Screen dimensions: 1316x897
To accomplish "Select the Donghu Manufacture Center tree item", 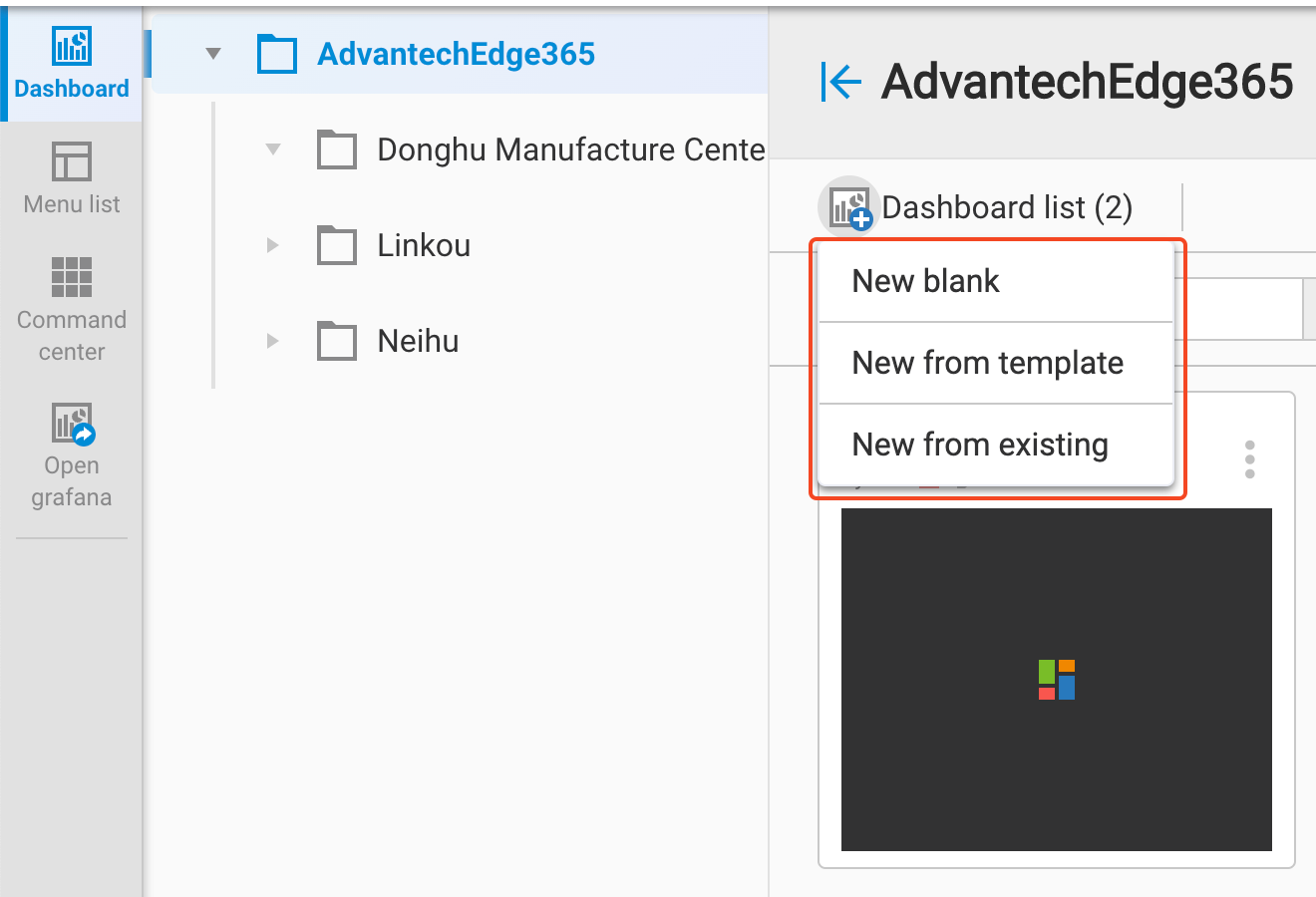I will tap(570, 149).
